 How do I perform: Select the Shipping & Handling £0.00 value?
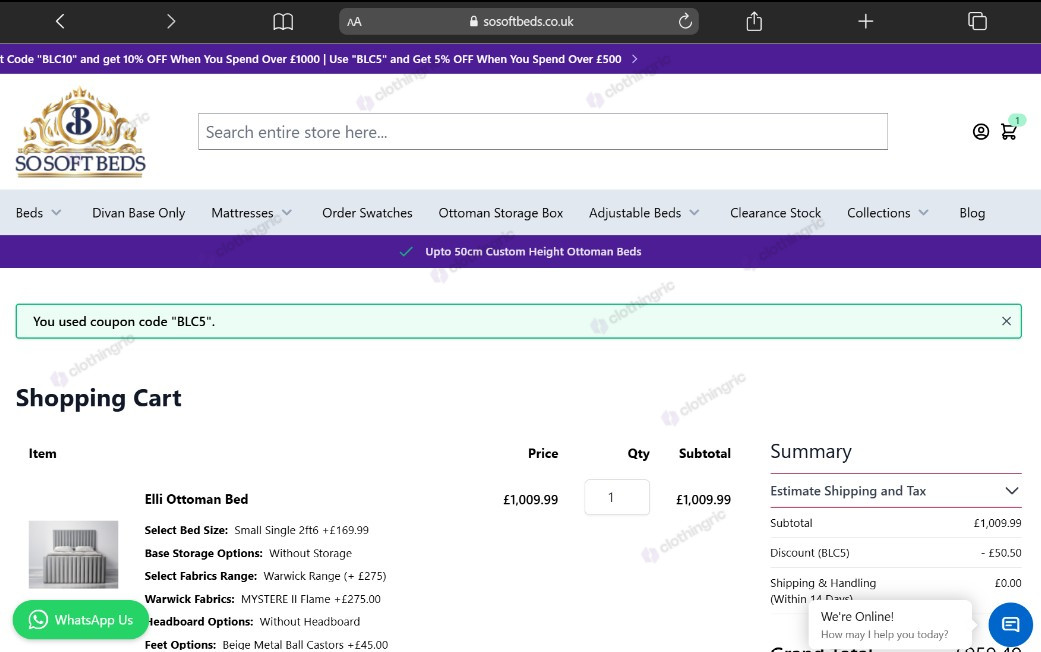(1008, 583)
